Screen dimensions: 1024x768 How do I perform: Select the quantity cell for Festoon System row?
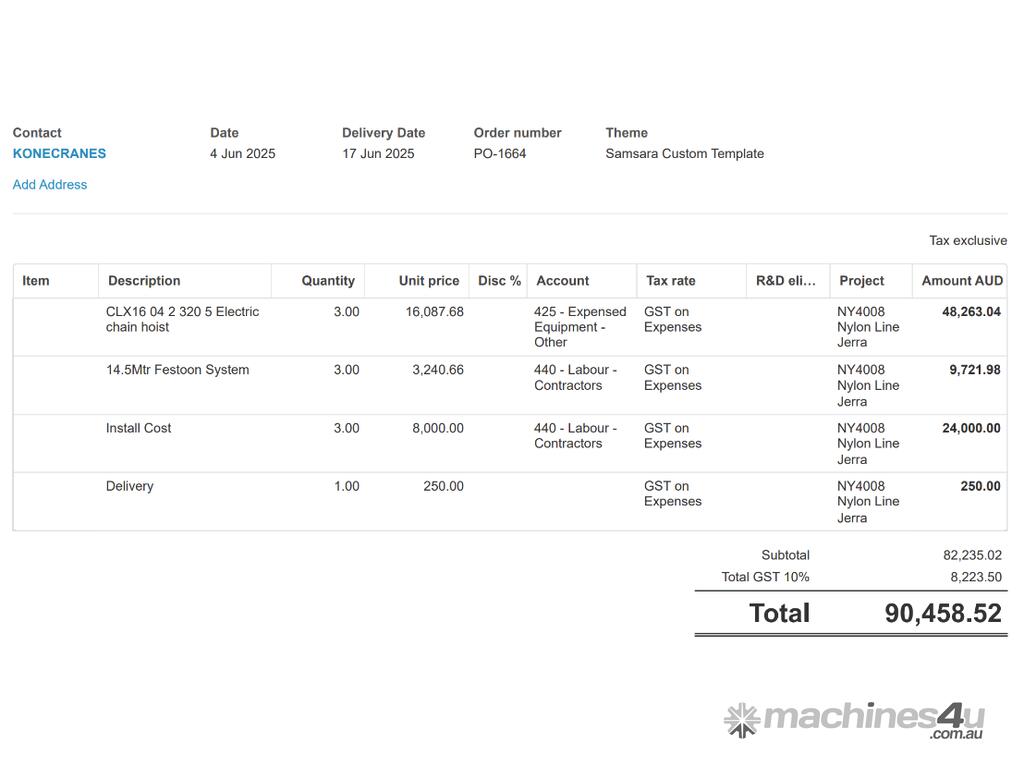coord(346,370)
